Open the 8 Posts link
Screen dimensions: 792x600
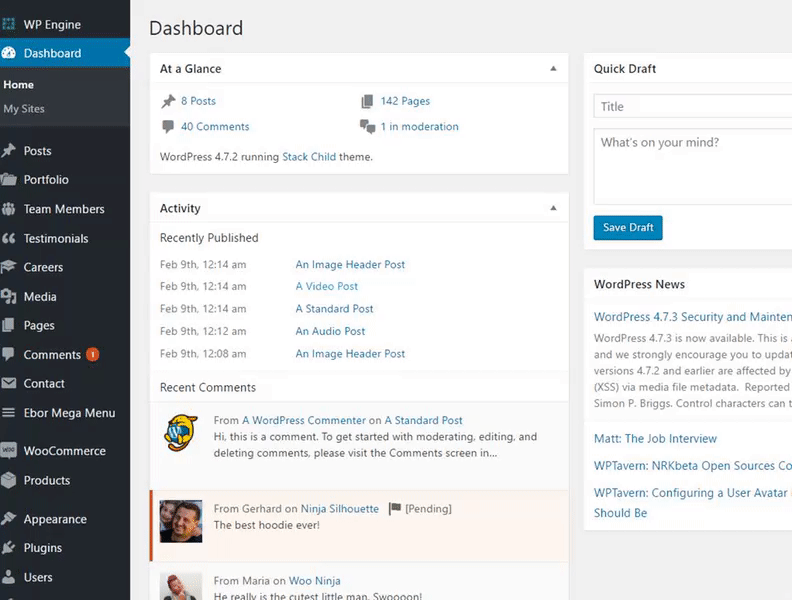coord(199,101)
